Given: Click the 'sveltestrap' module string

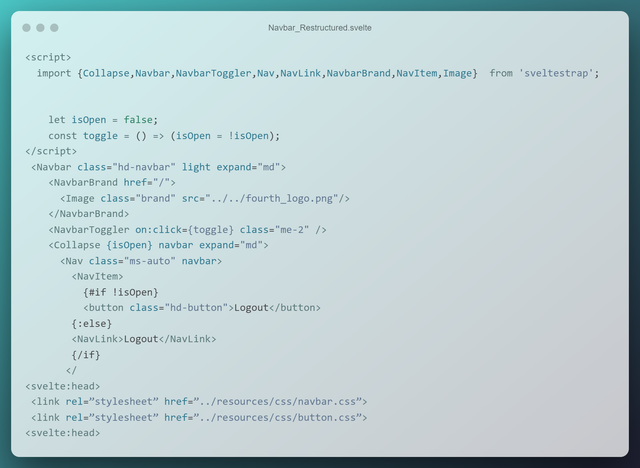Looking at the screenshot, I should pyautogui.click(x=556, y=73).
